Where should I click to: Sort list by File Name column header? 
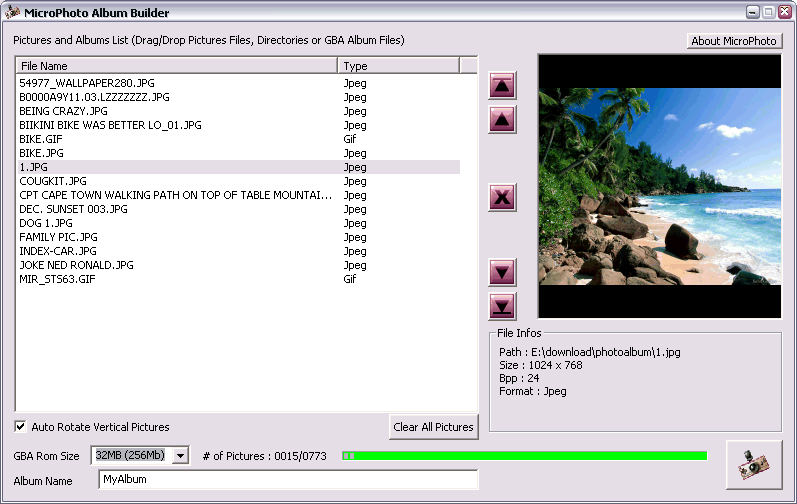click(177, 66)
